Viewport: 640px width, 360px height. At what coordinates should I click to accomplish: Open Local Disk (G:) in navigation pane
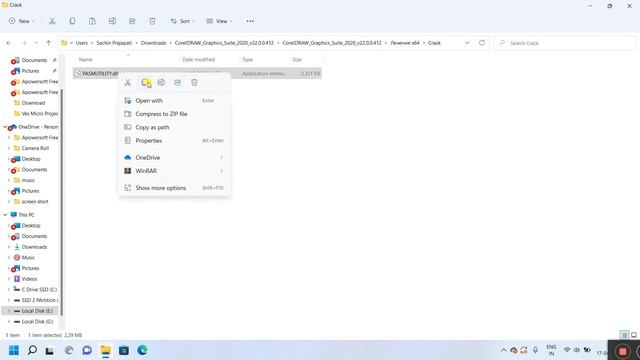(x=37, y=322)
